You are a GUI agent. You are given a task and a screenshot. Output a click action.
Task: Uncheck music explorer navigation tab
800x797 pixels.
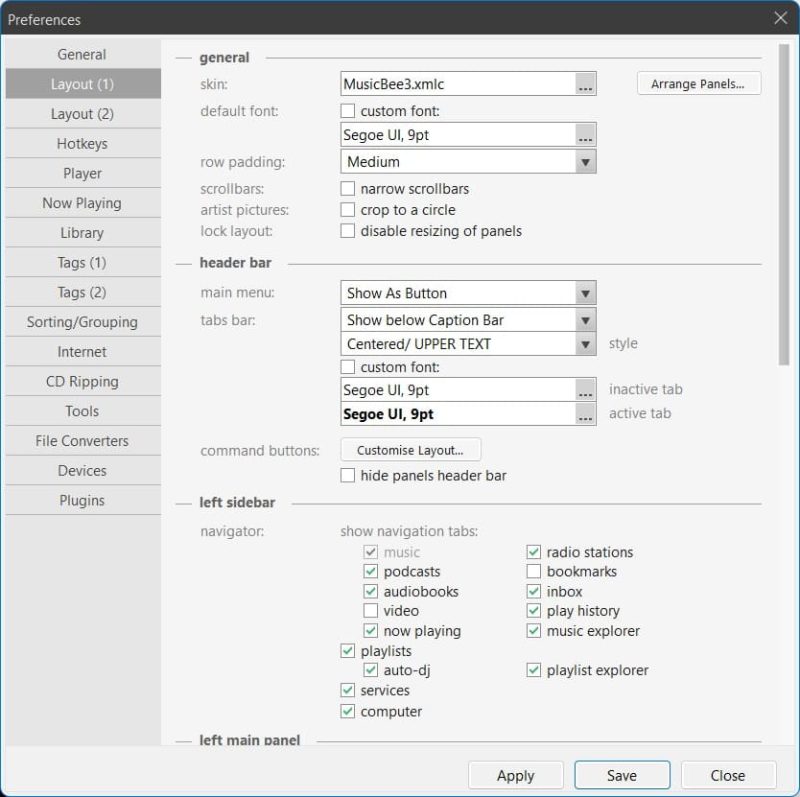point(534,631)
